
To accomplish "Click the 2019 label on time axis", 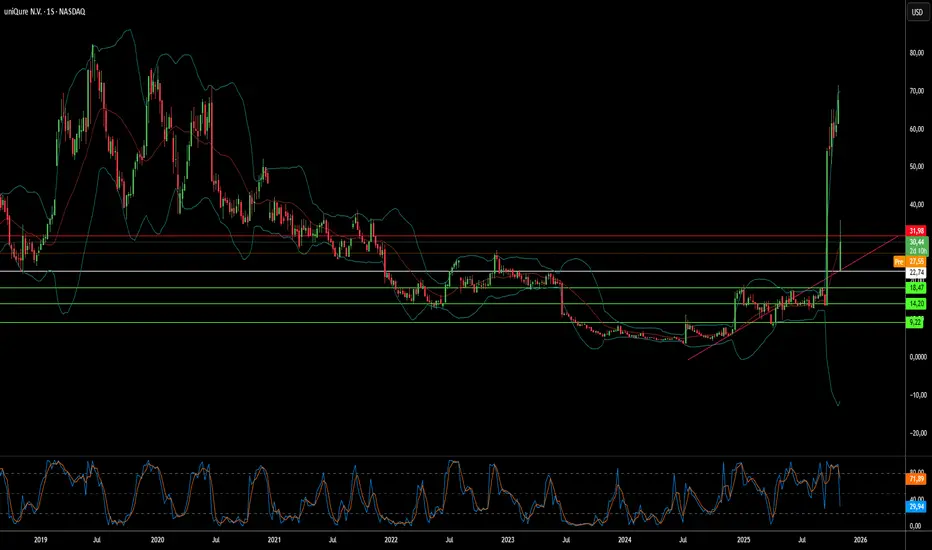I will [40, 540].
